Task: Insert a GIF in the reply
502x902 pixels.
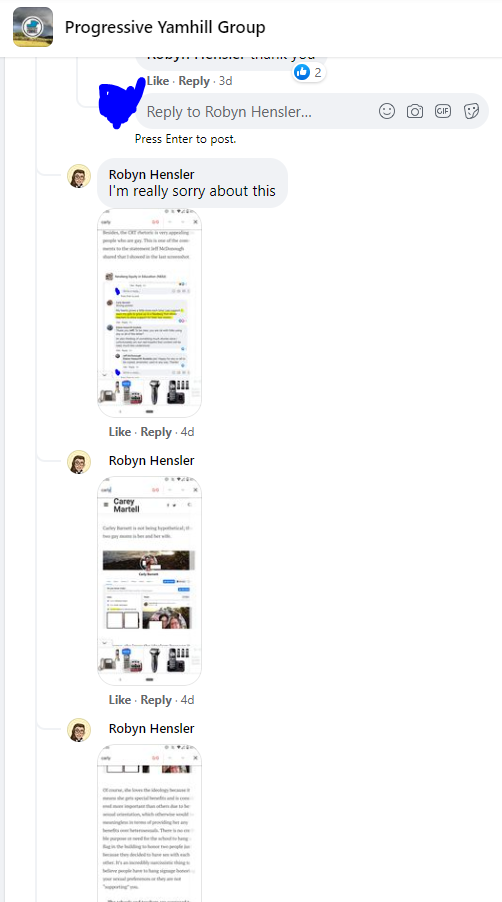Action: tap(442, 111)
